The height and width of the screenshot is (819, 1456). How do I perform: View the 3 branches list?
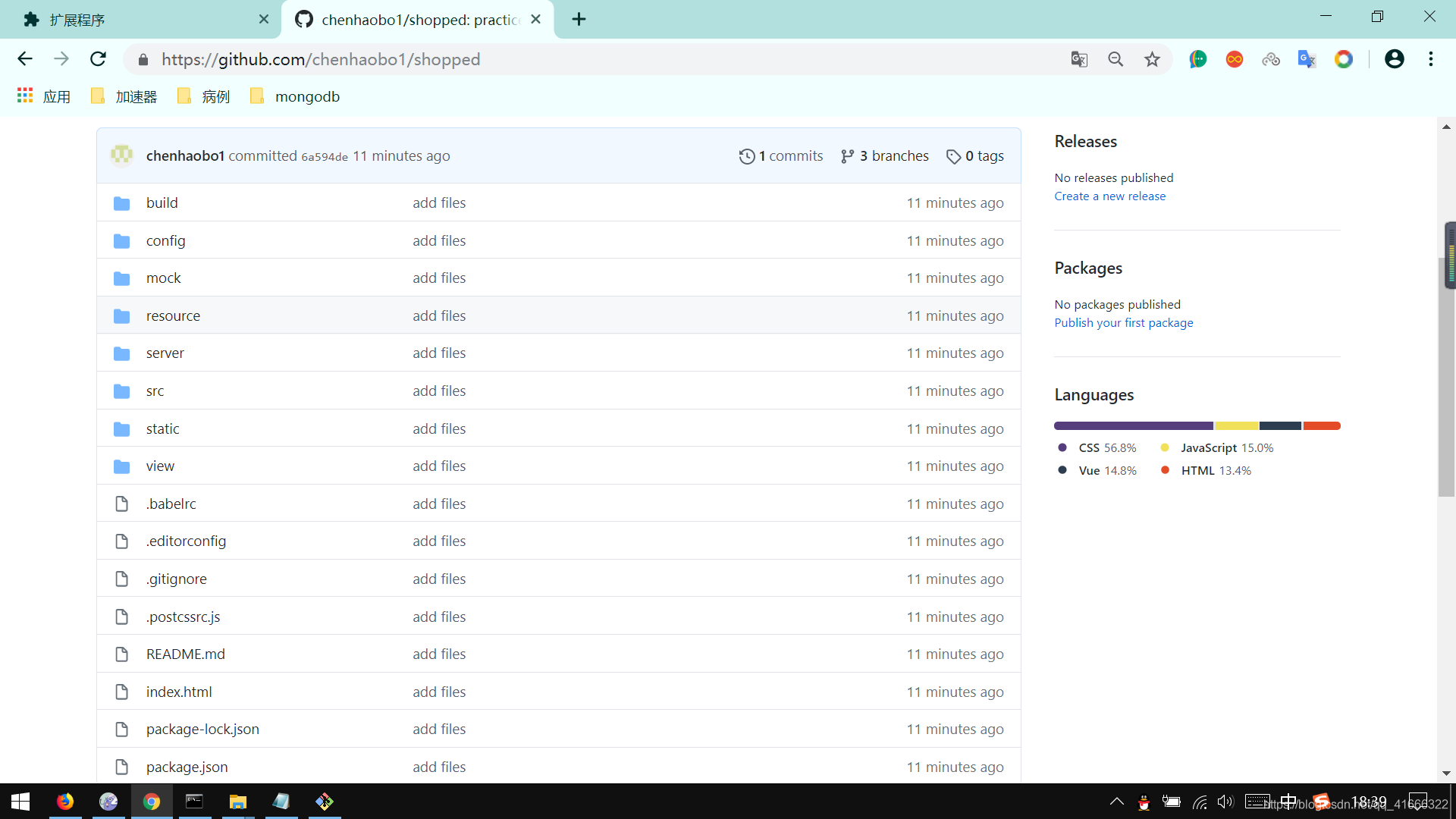click(x=884, y=155)
